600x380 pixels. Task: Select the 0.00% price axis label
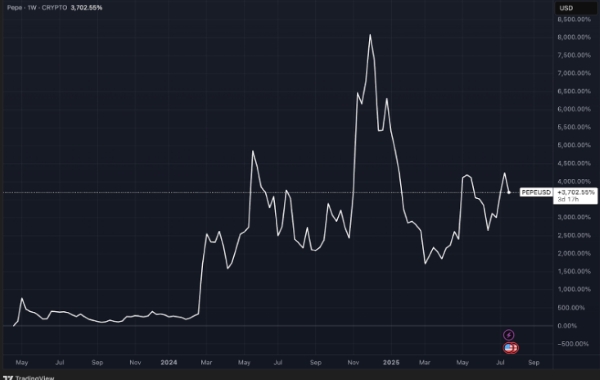(567, 326)
